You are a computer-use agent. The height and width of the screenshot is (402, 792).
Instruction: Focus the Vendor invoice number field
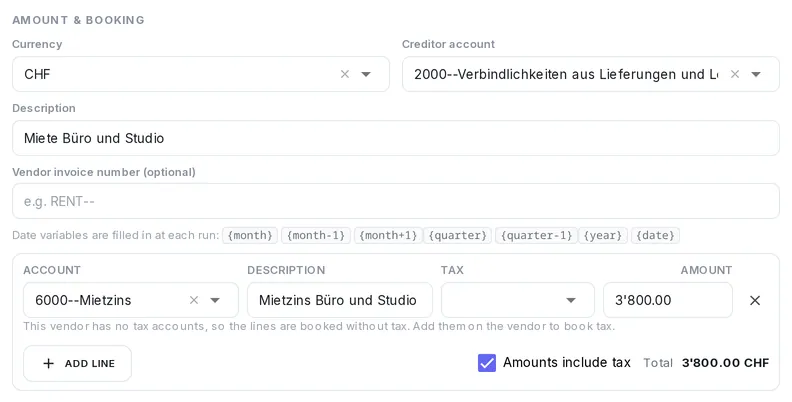tap(396, 201)
